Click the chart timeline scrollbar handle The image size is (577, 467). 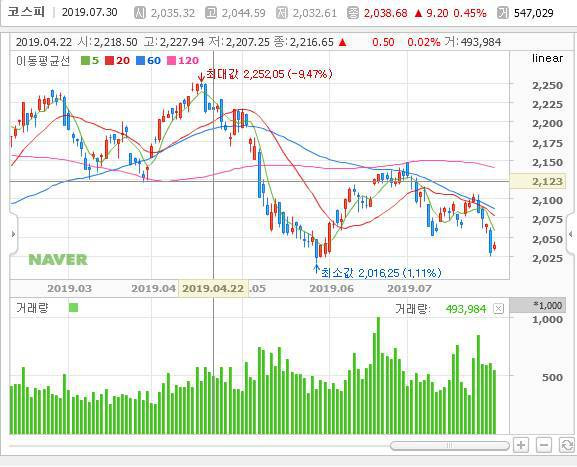coord(449,446)
